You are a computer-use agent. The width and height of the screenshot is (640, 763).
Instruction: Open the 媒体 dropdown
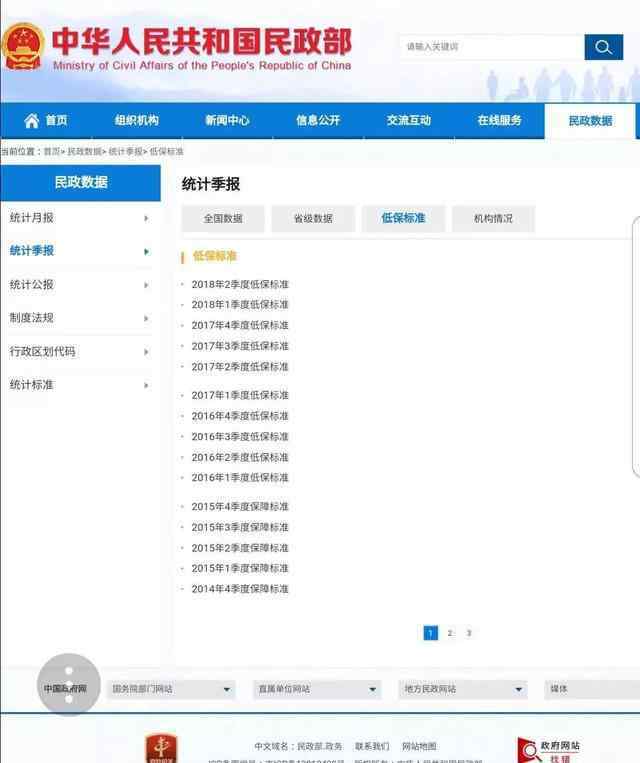592,689
